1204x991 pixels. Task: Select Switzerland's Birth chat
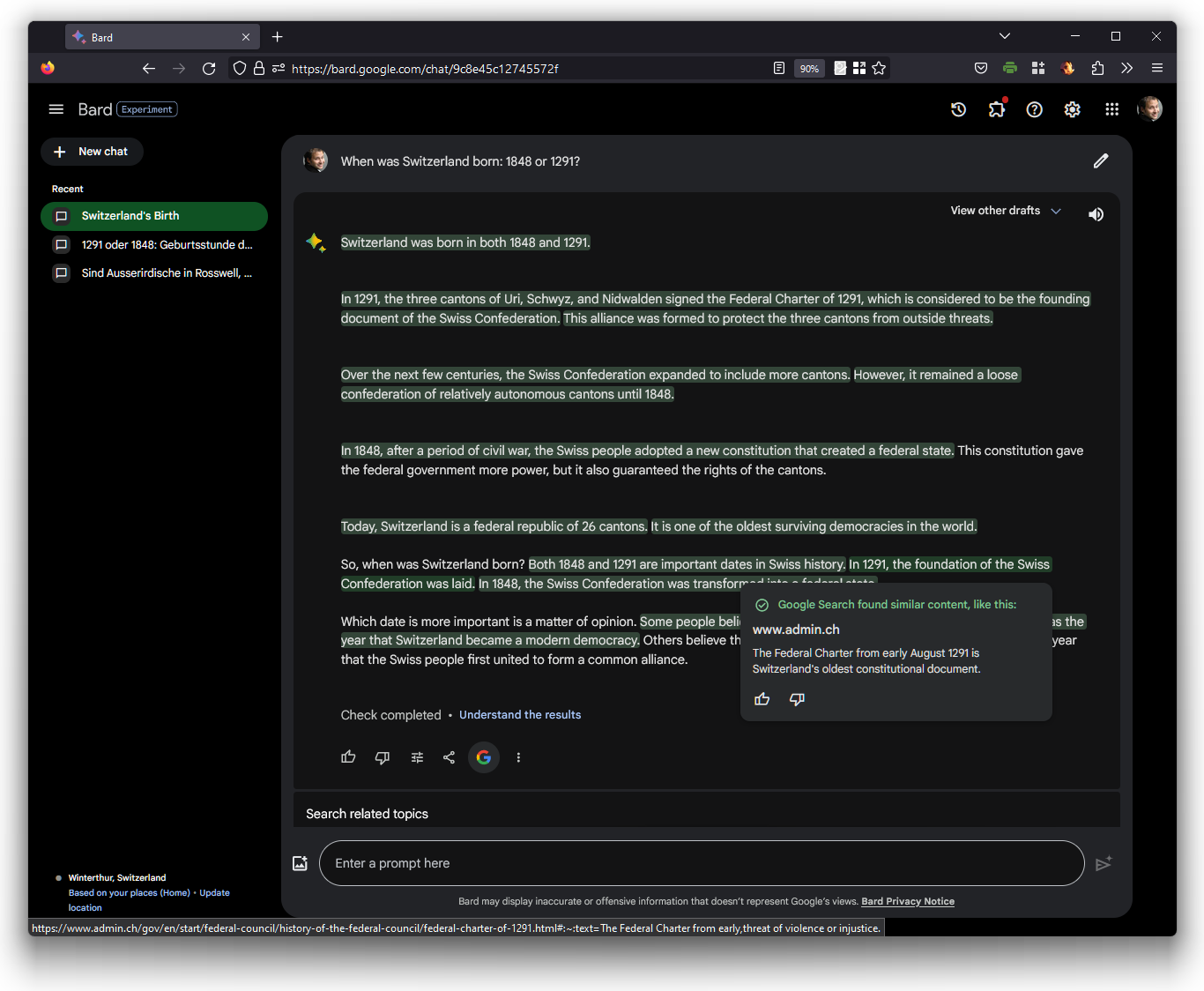pyautogui.click(x=154, y=216)
